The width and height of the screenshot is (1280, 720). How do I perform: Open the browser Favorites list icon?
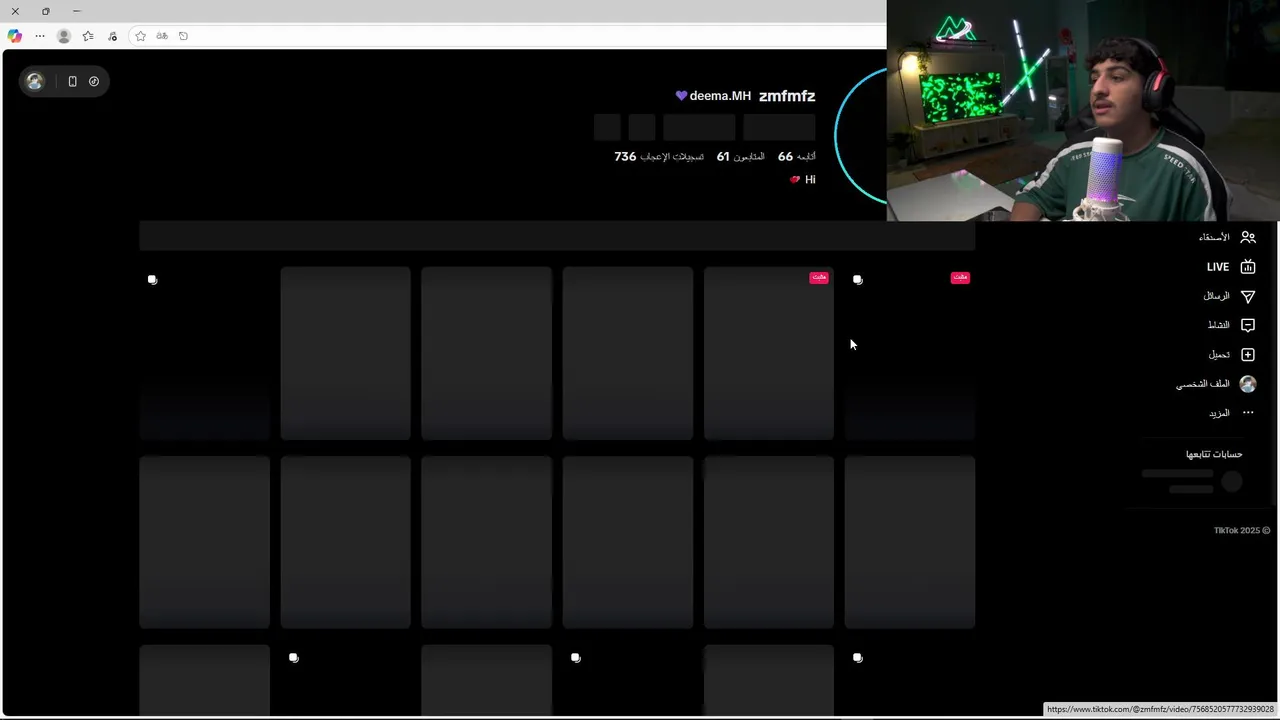tap(88, 36)
